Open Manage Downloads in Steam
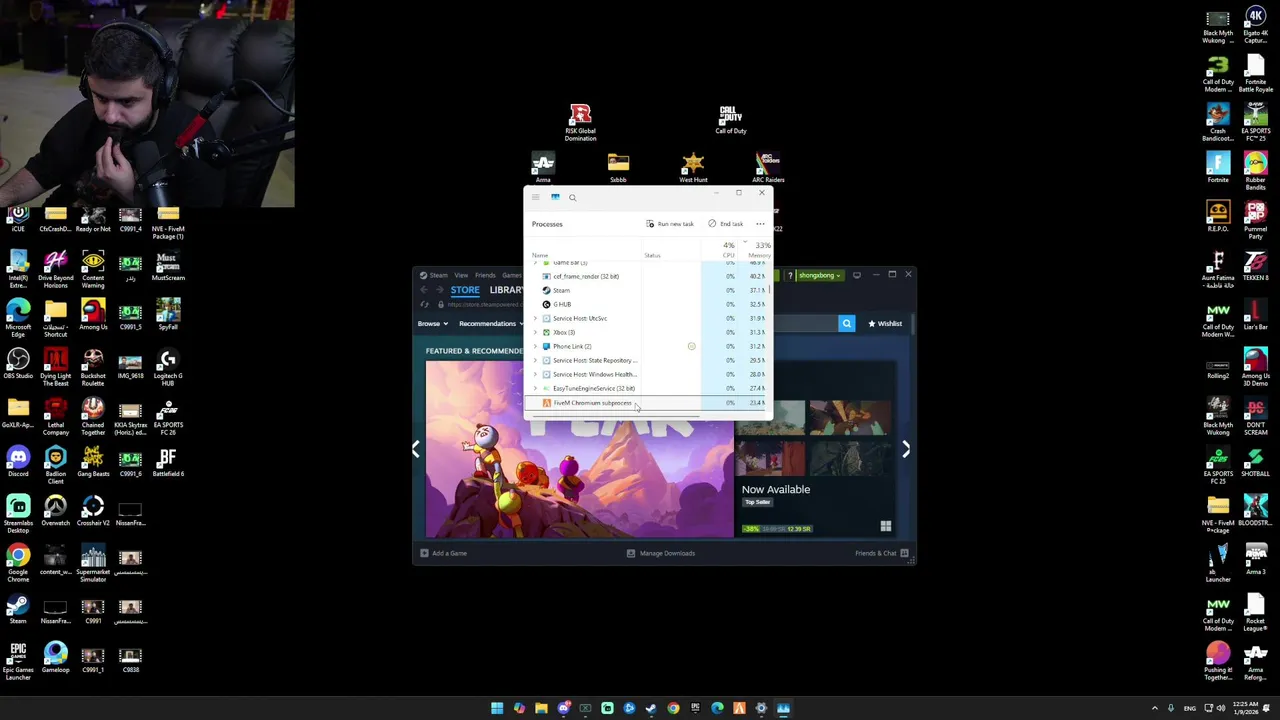 point(660,553)
